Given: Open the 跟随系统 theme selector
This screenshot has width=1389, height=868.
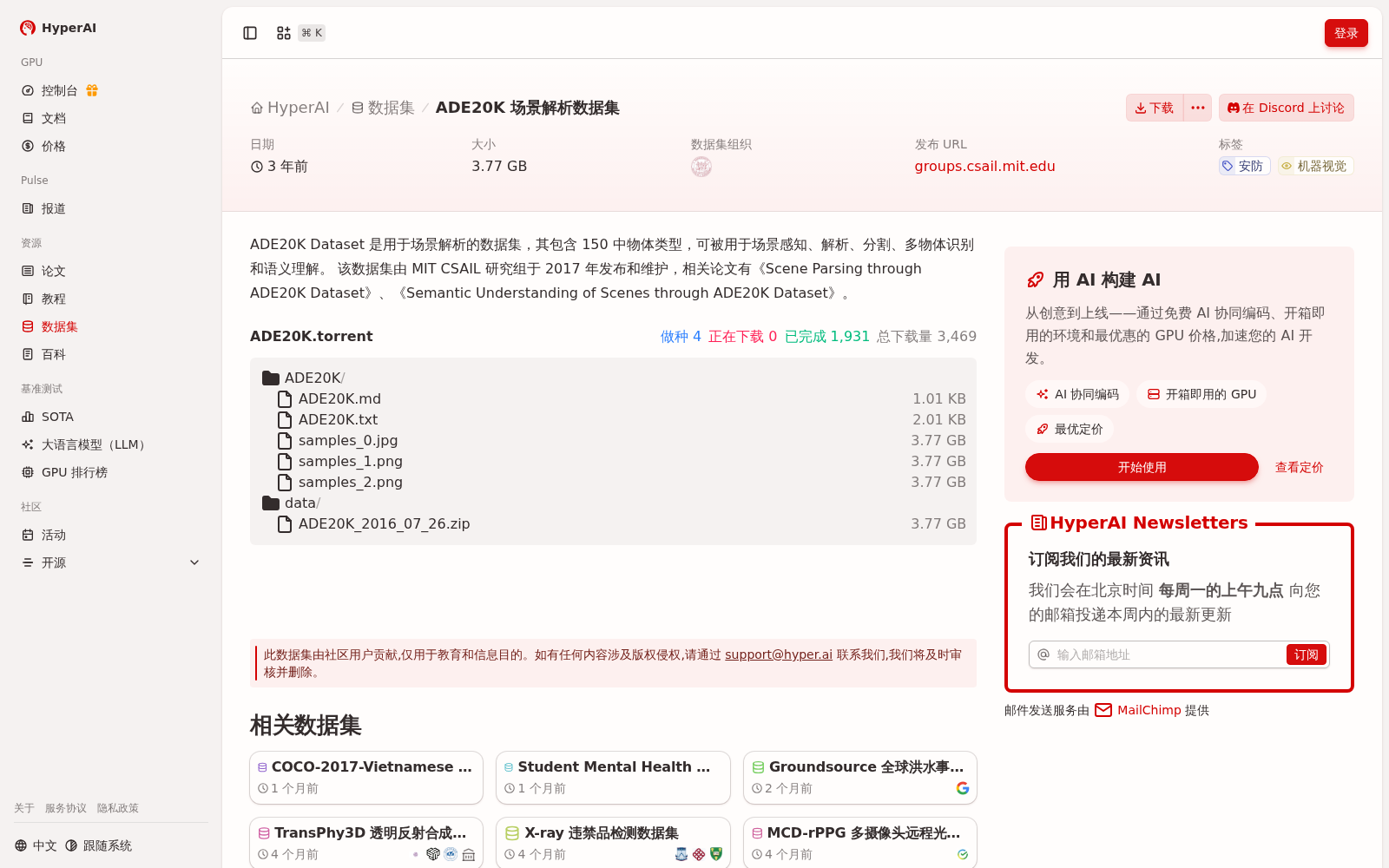Looking at the screenshot, I should point(99,845).
